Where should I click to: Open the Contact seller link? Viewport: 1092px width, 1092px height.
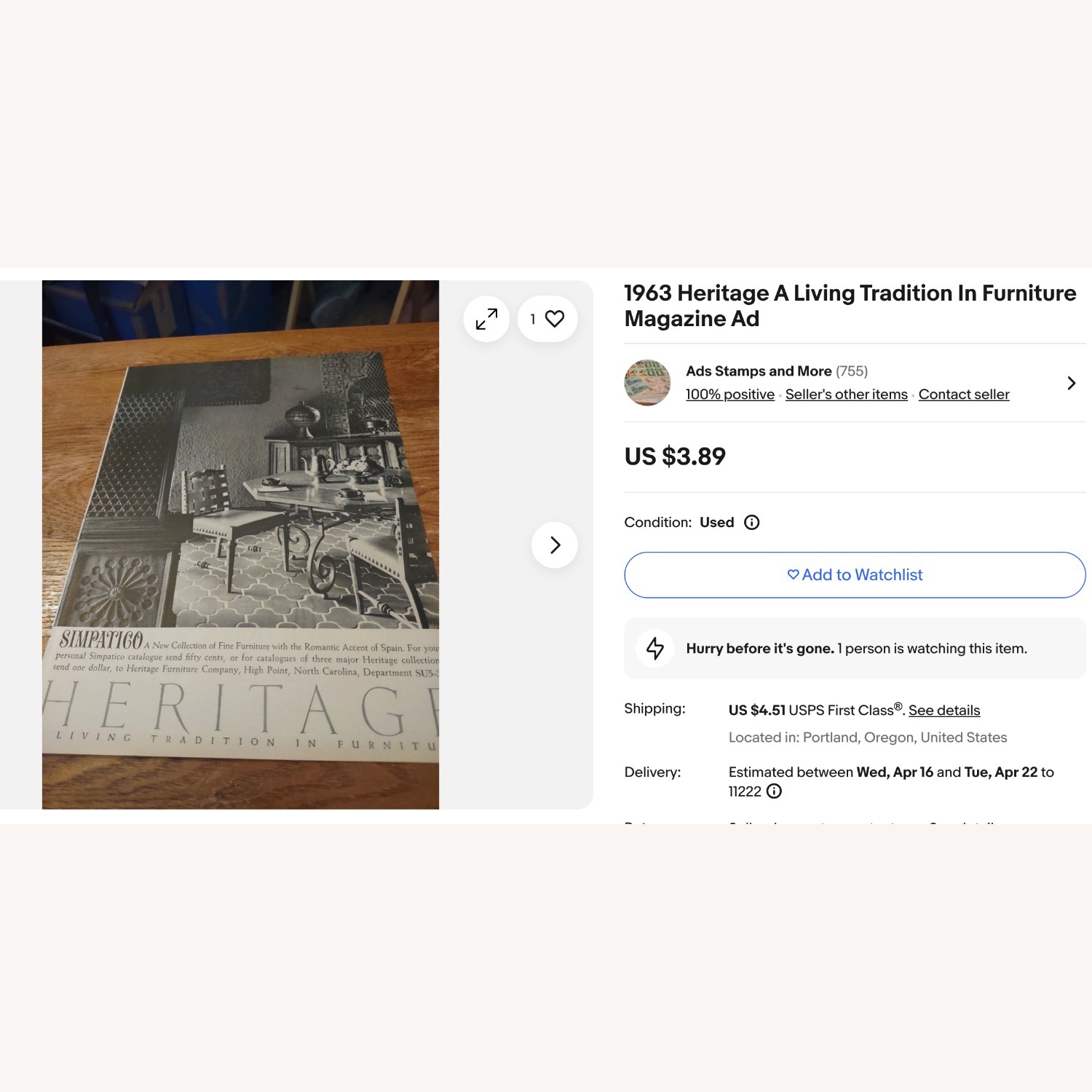click(964, 395)
